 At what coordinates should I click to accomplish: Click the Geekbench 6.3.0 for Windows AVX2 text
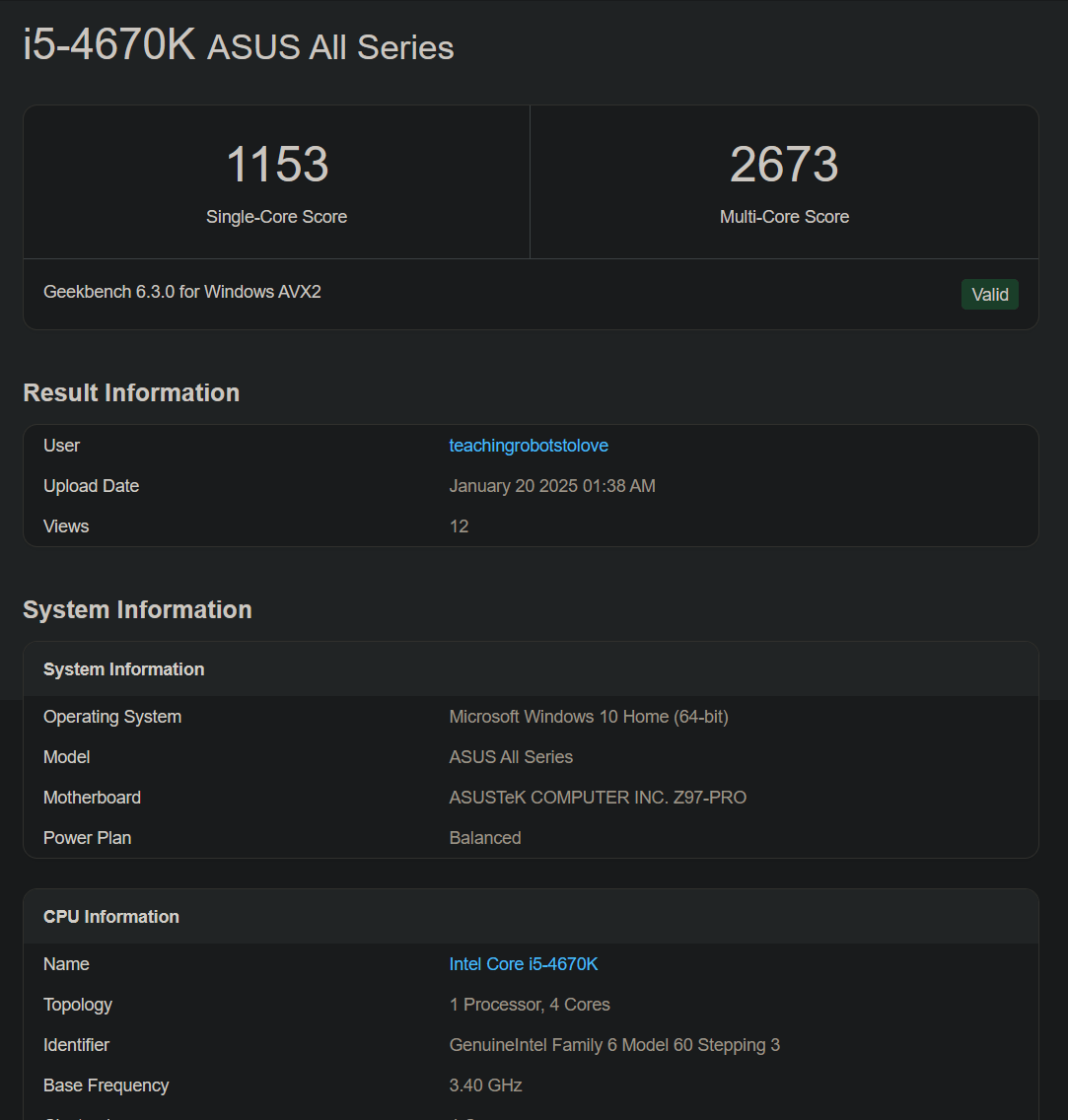point(182,292)
